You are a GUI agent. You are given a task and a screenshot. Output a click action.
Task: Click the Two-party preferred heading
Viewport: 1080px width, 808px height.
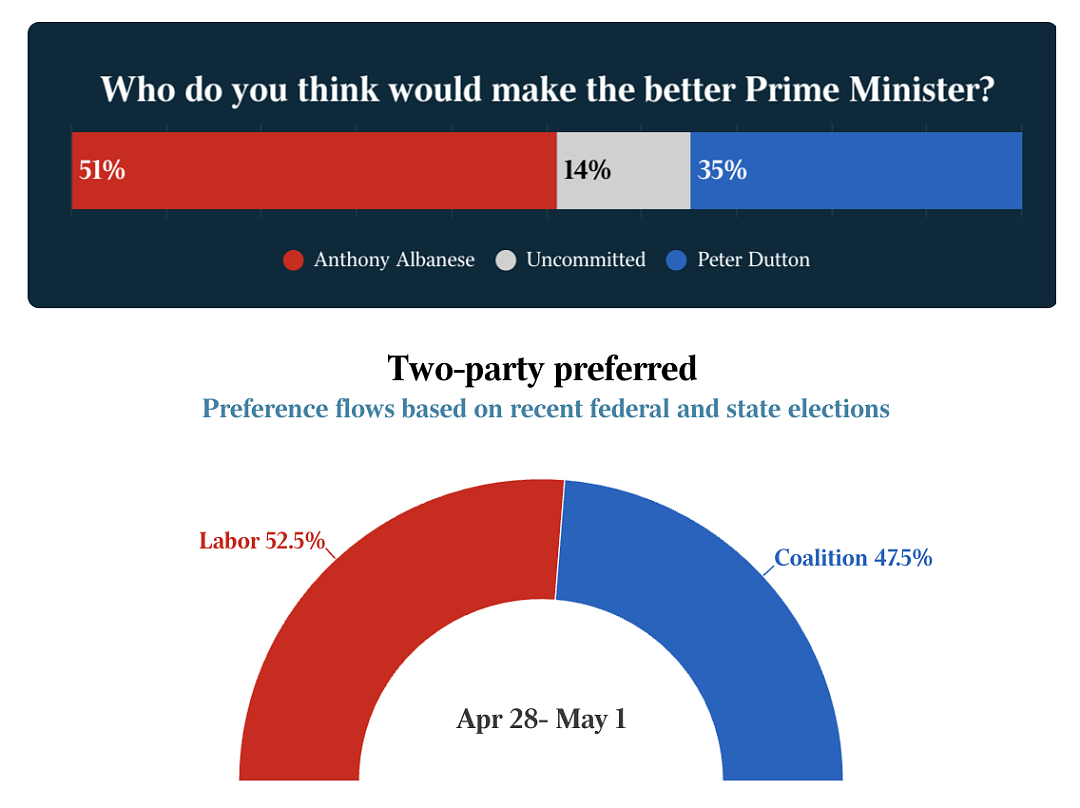pyautogui.click(x=542, y=369)
